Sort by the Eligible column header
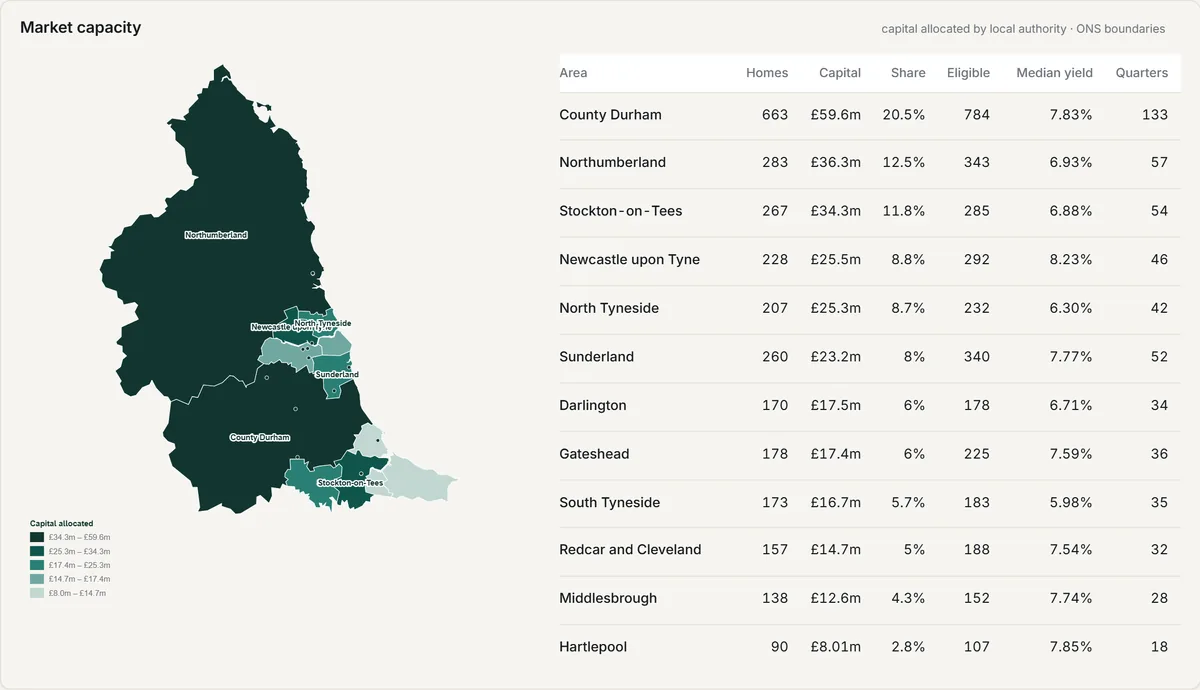 pyautogui.click(x=968, y=73)
